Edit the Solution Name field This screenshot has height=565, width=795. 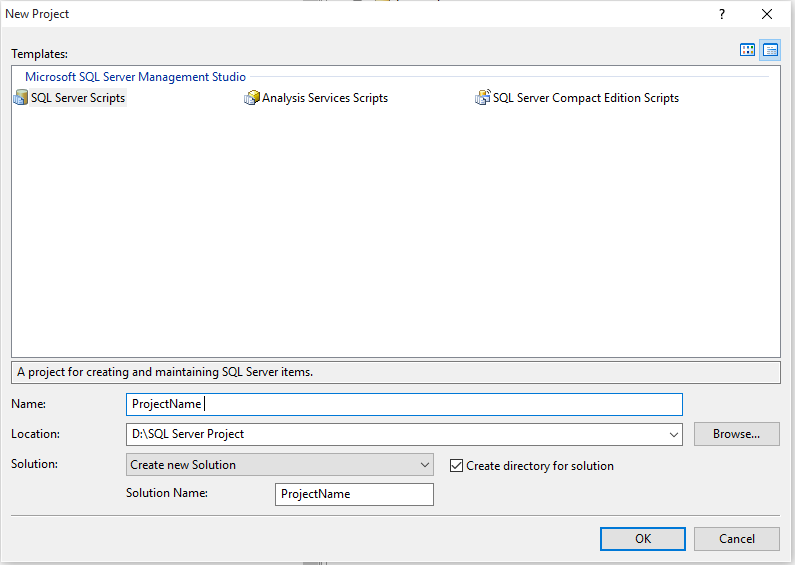[354, 494]
